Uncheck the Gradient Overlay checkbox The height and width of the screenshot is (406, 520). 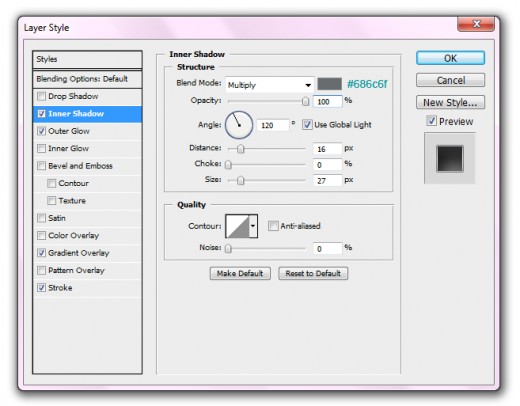coord(41,253)
